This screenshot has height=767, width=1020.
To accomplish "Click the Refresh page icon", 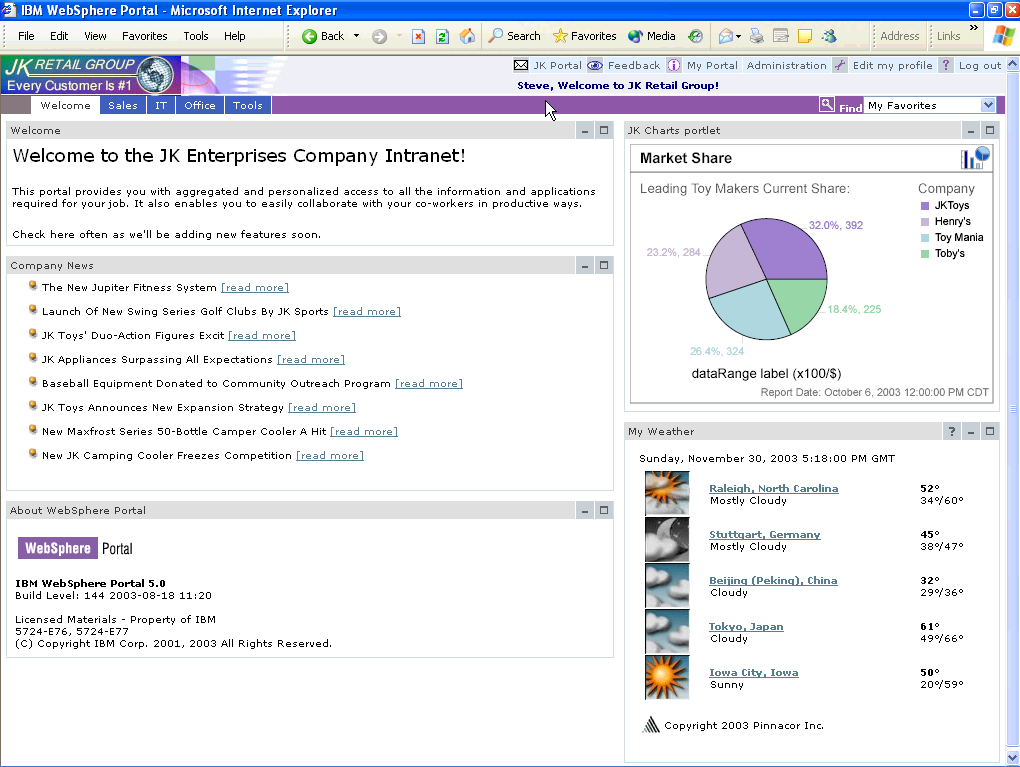I will tap(442, 36).
